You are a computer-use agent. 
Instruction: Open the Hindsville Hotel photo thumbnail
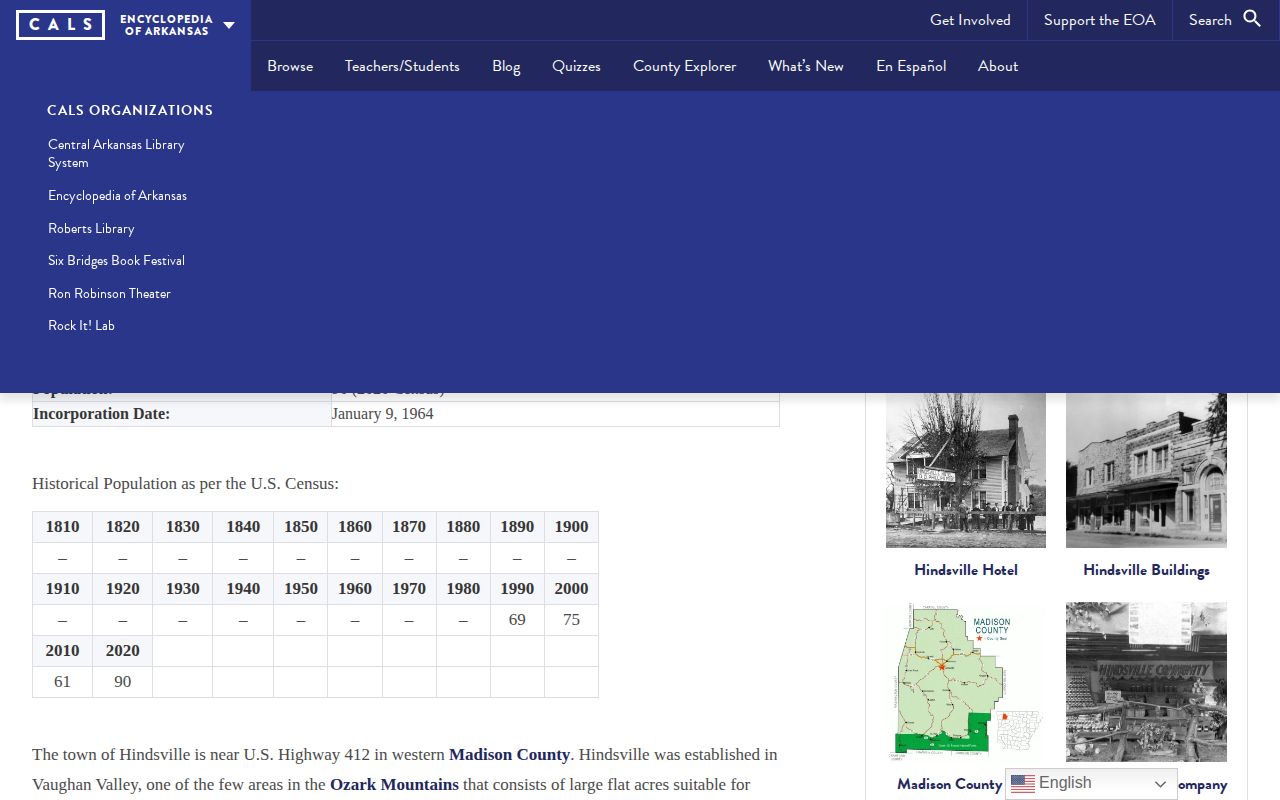[x=966, y=470]
